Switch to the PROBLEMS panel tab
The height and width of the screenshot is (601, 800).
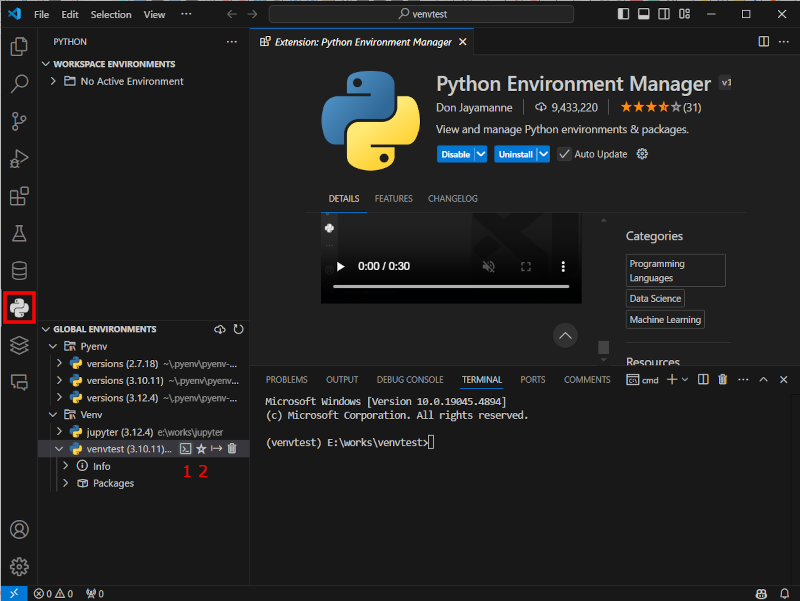pyautogui.click(x=287, y=380)
